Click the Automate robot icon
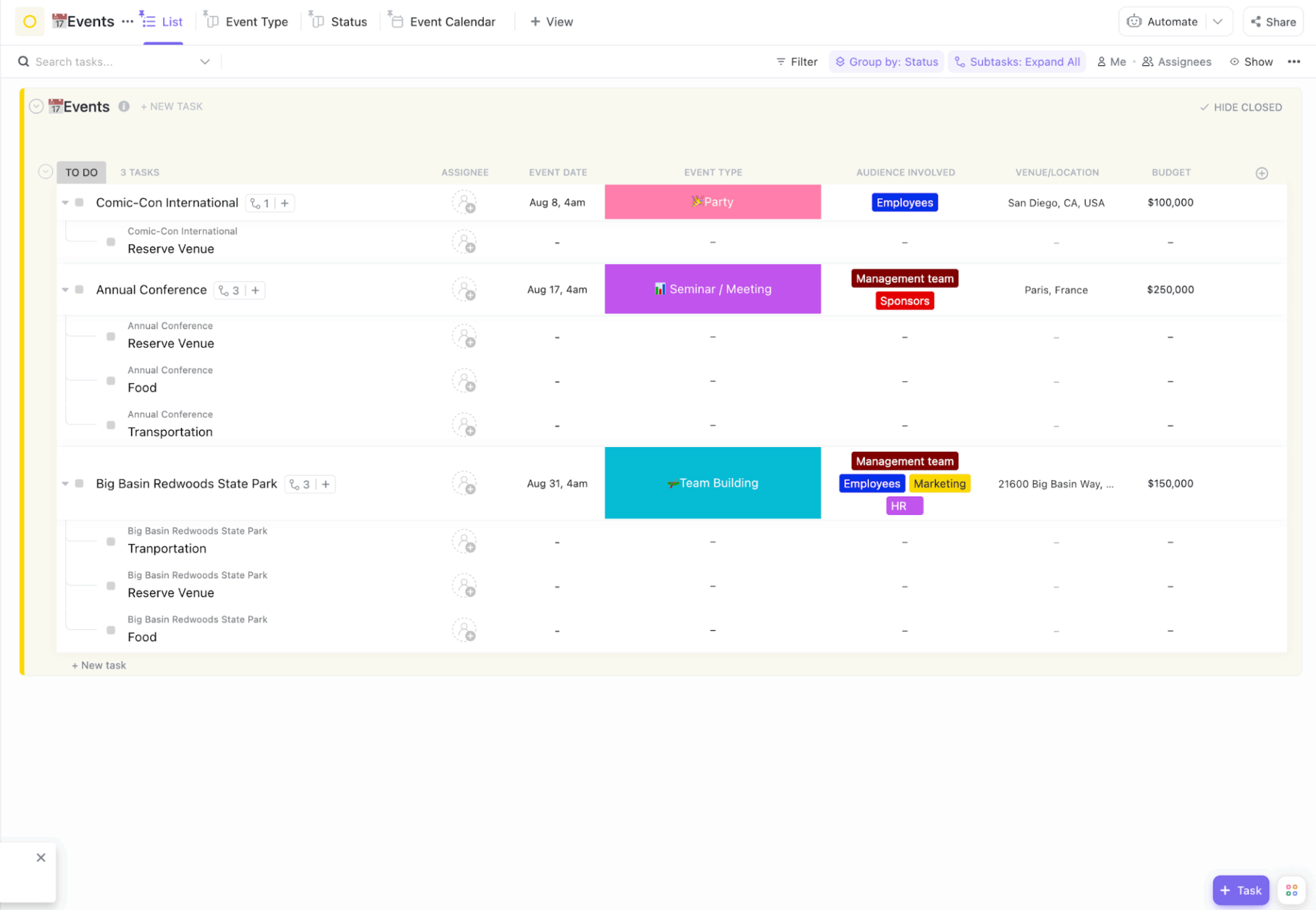1316x910 pixels. pyautogui.click(x=1136, y=21)
